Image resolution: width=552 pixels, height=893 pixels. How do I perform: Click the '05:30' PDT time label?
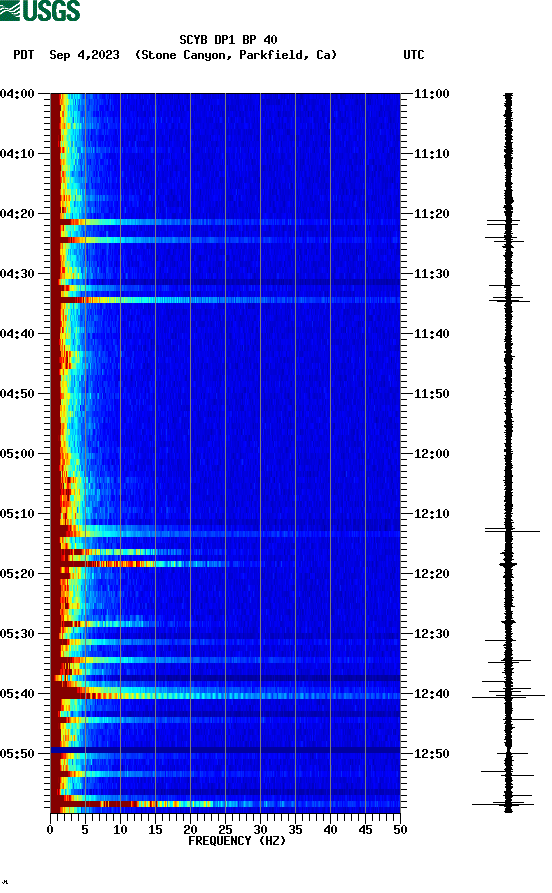click(x=17, y=634)
